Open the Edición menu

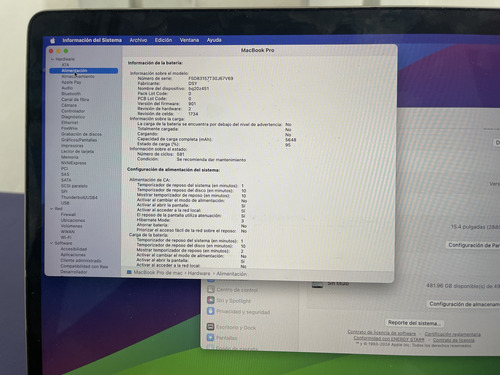pyautogui.click(x=163, y=40)
